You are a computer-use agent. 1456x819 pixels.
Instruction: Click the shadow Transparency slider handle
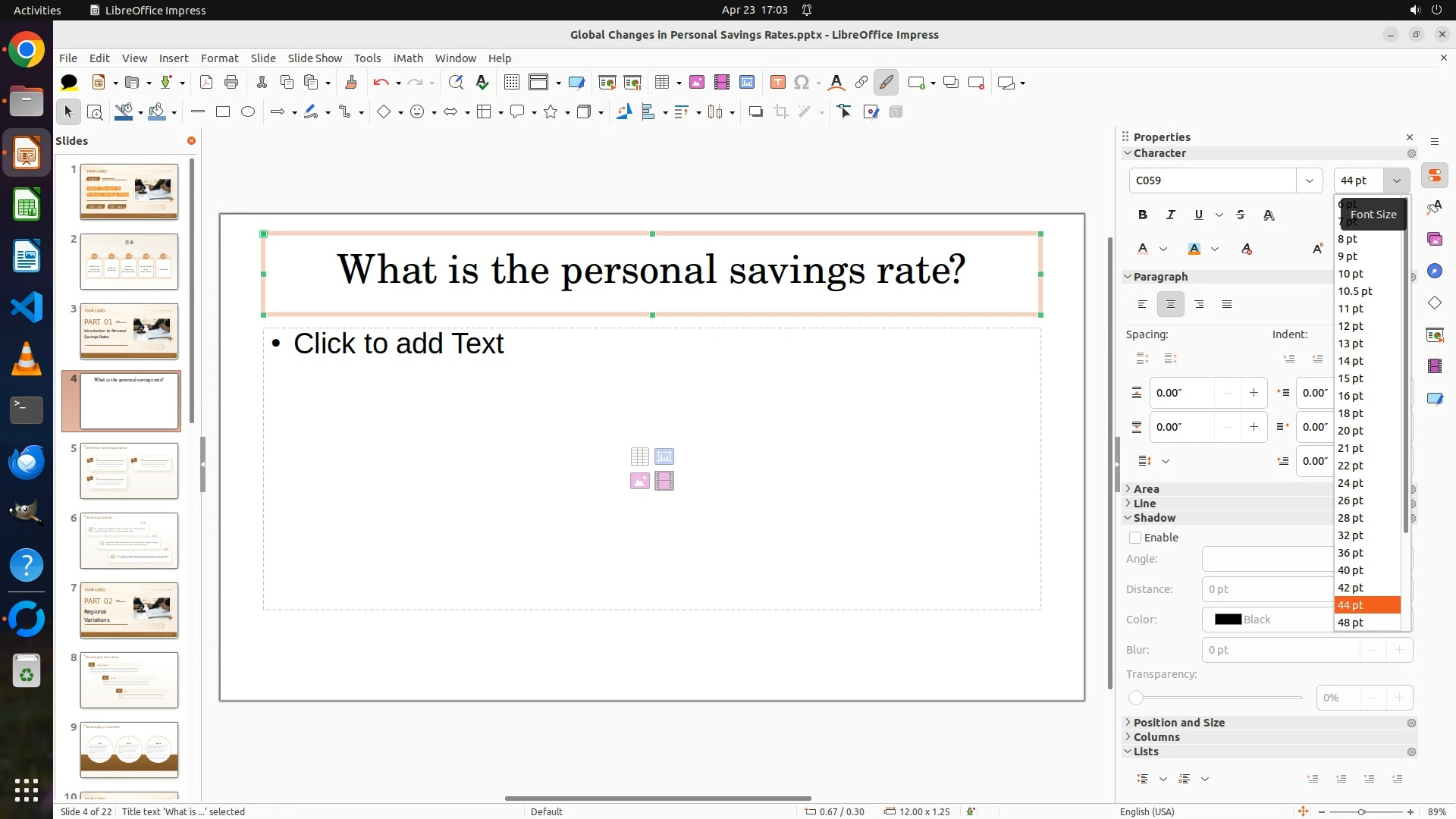point(1136,698)
